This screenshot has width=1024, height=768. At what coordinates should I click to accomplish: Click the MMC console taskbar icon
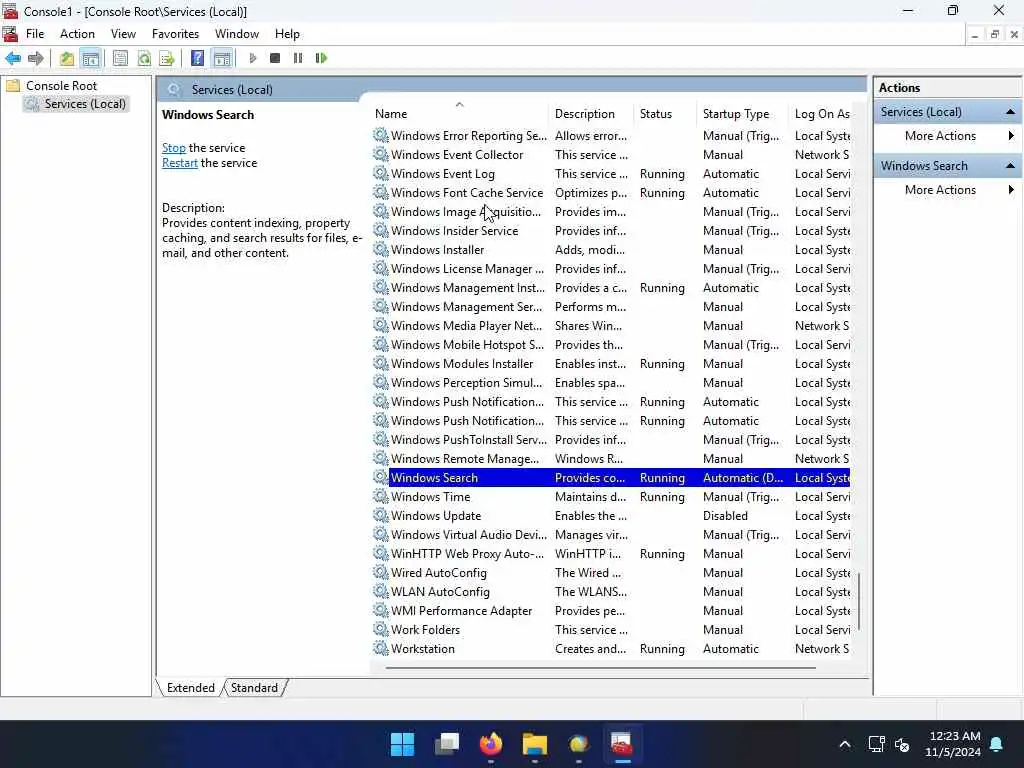622,744
